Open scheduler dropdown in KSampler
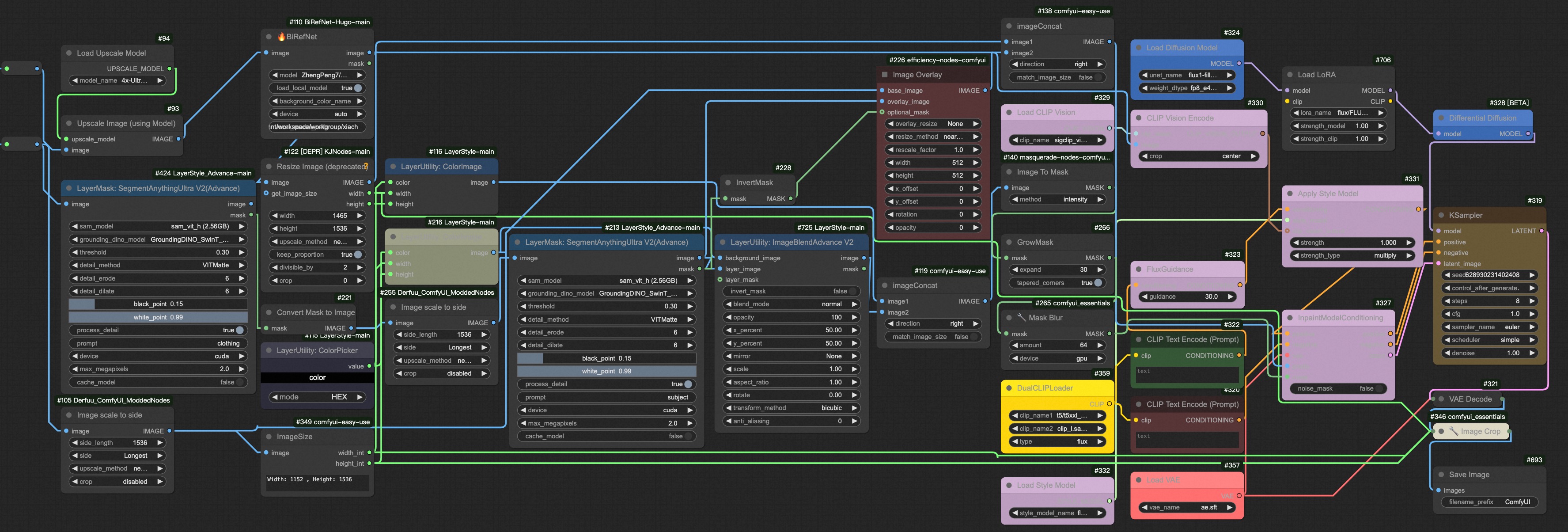This screenshot has height=532, width=1568. pos(1489,340)
